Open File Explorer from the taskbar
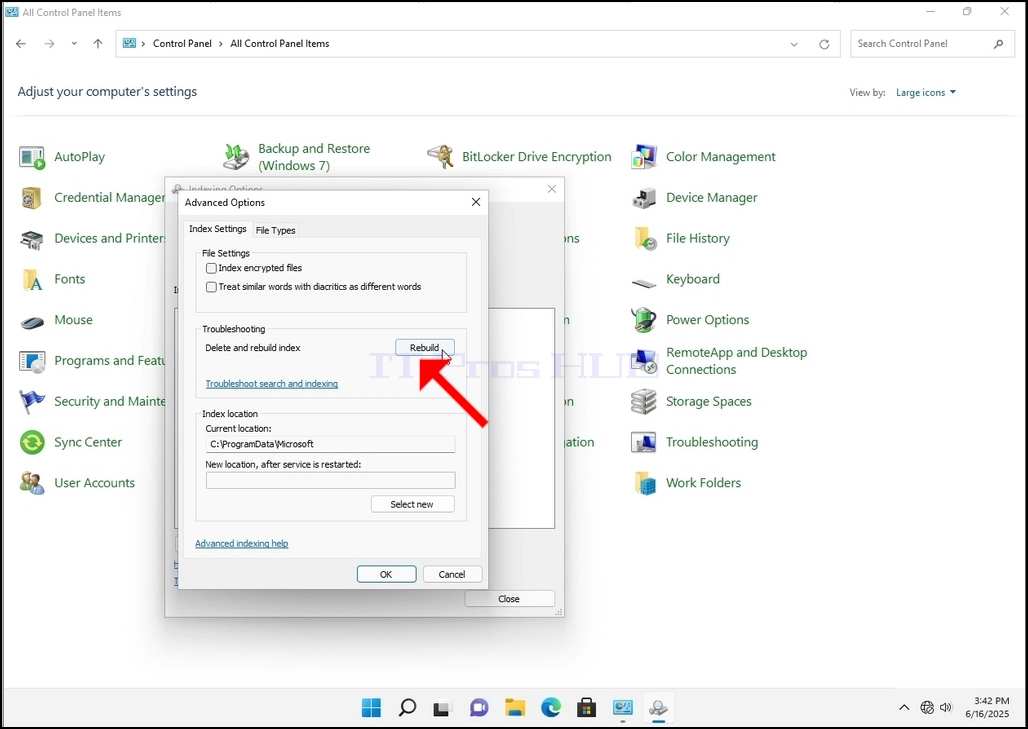 tap(515, 708)
